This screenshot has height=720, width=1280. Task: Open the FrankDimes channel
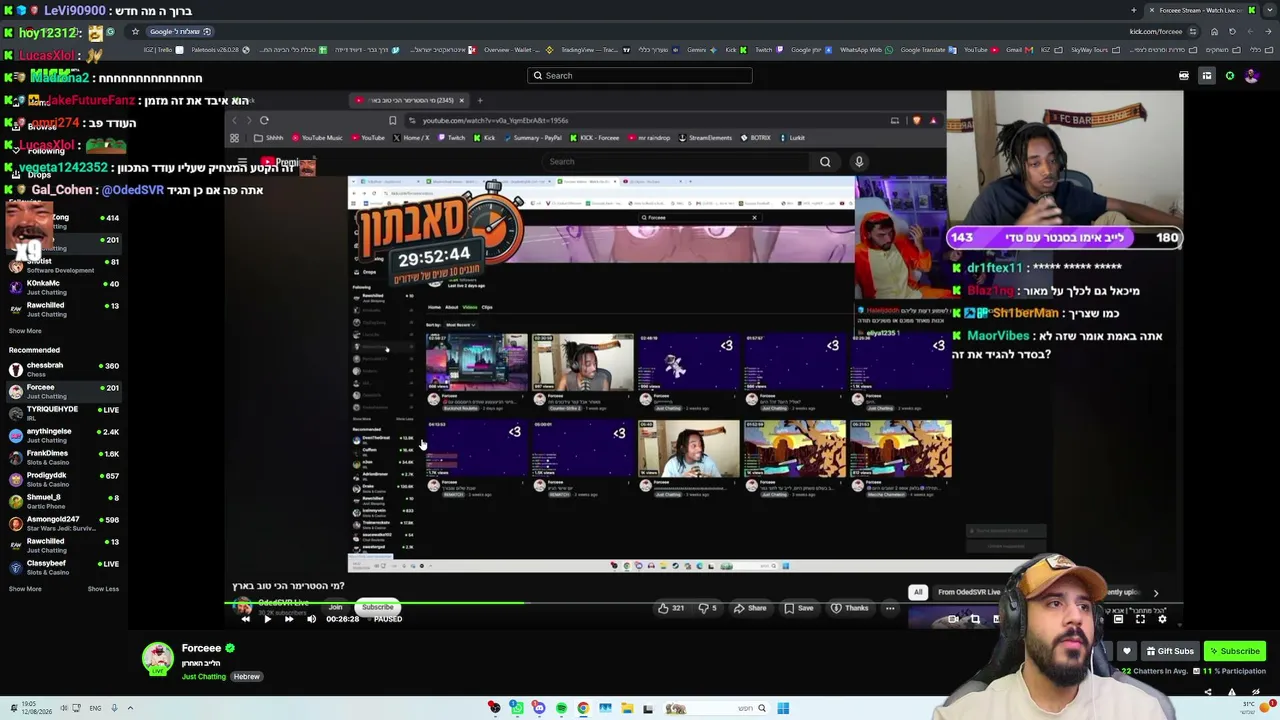[62, 458]
